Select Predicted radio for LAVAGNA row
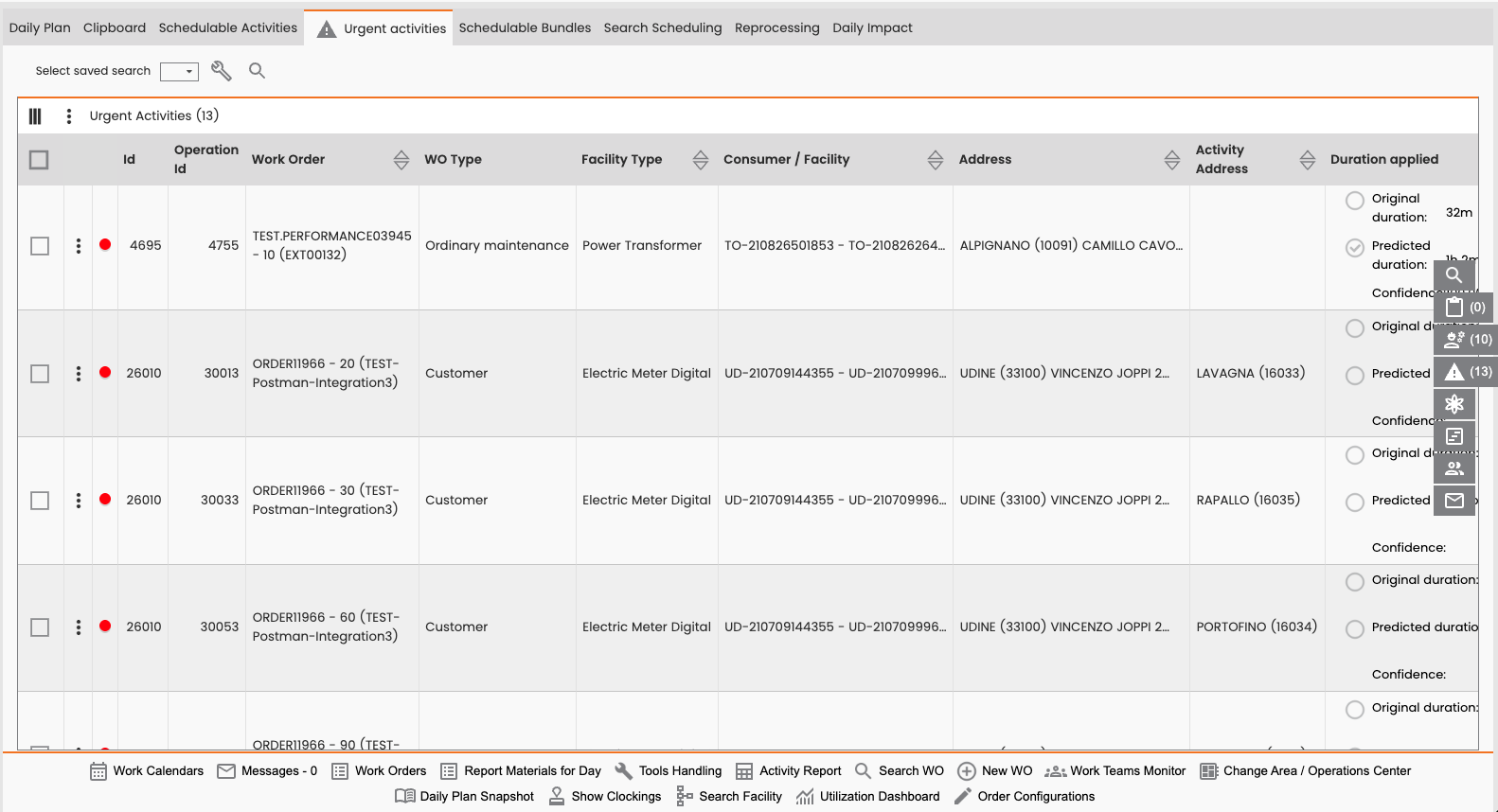 1355,376
